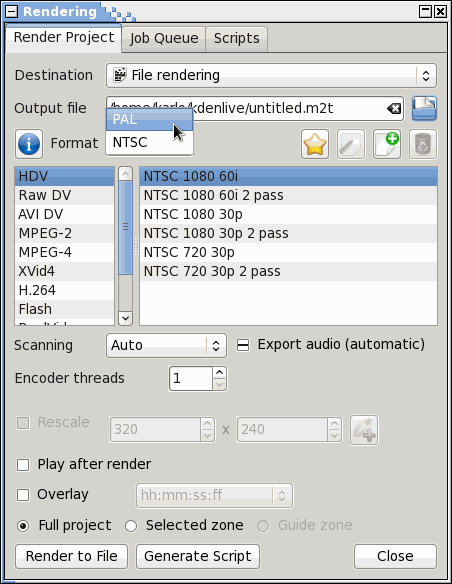Click the star favorite profile icon
Screen dimensions: 452x584
315,144
